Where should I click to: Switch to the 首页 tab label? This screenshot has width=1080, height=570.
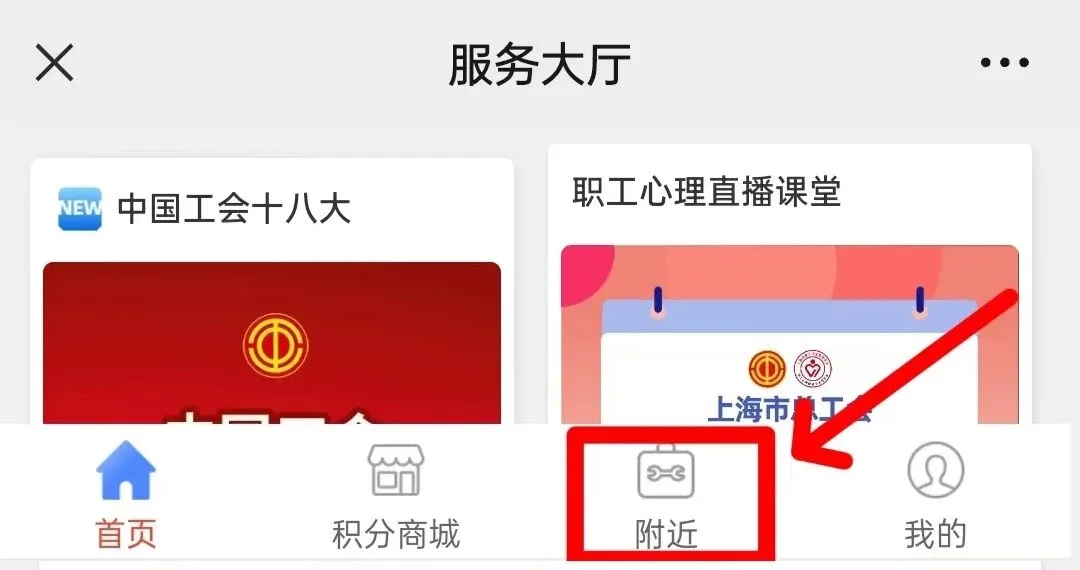[x=125, y=534]
